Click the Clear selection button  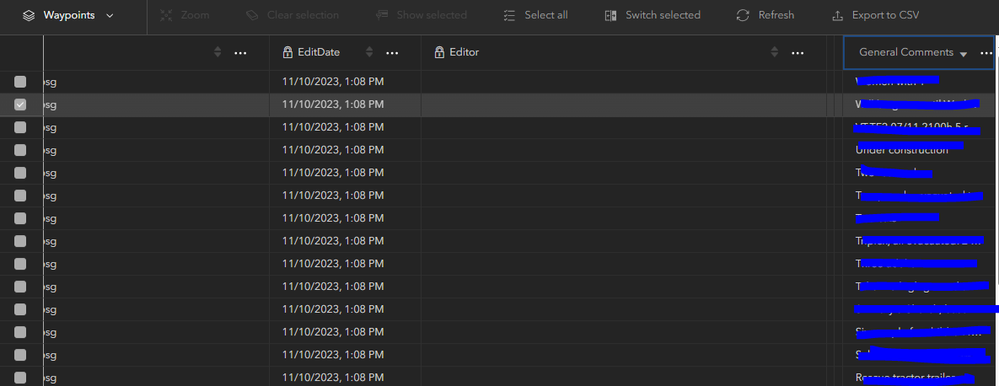pos(292,15)
